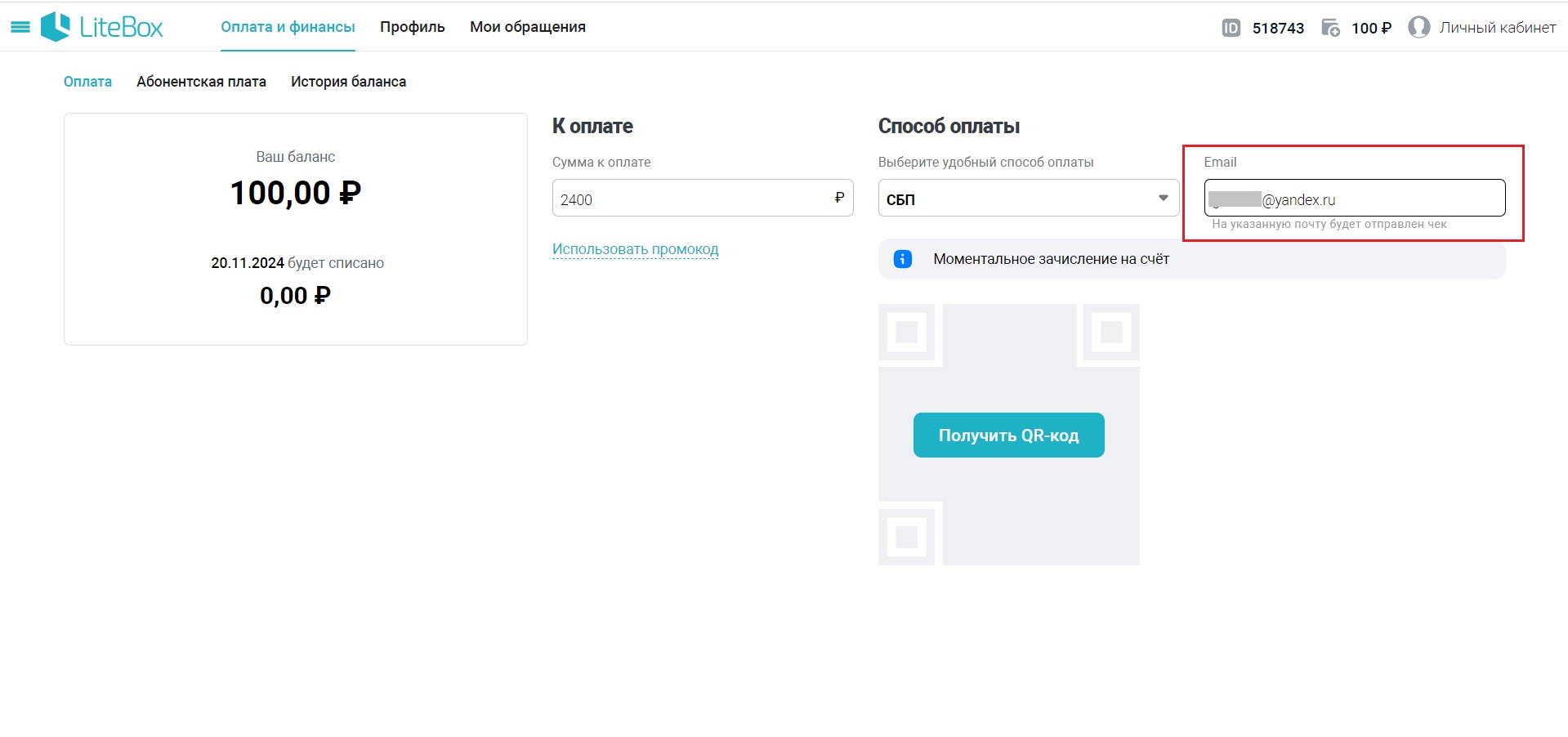Click the 0,00 ₽ charge amount

pos(296,296)
